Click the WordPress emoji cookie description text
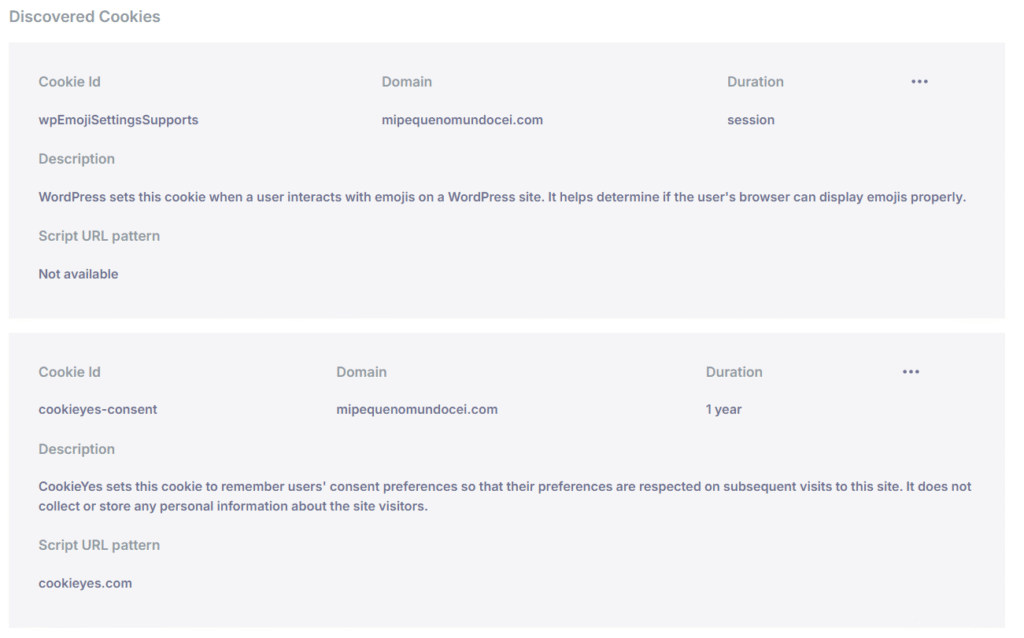Viewport: 1024px width, 638px height. coord(502,197)
